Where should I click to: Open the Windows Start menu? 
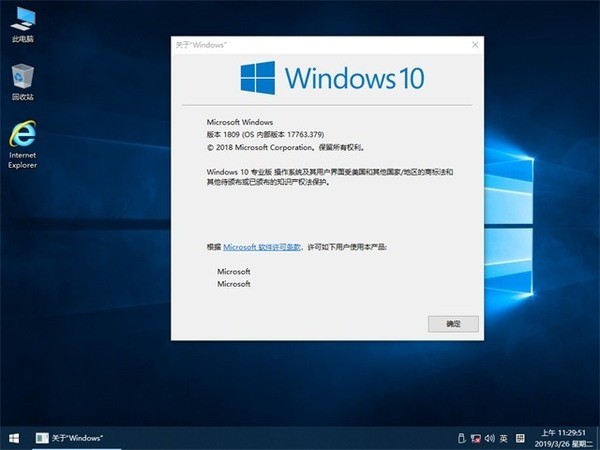[x=14, y=438]
